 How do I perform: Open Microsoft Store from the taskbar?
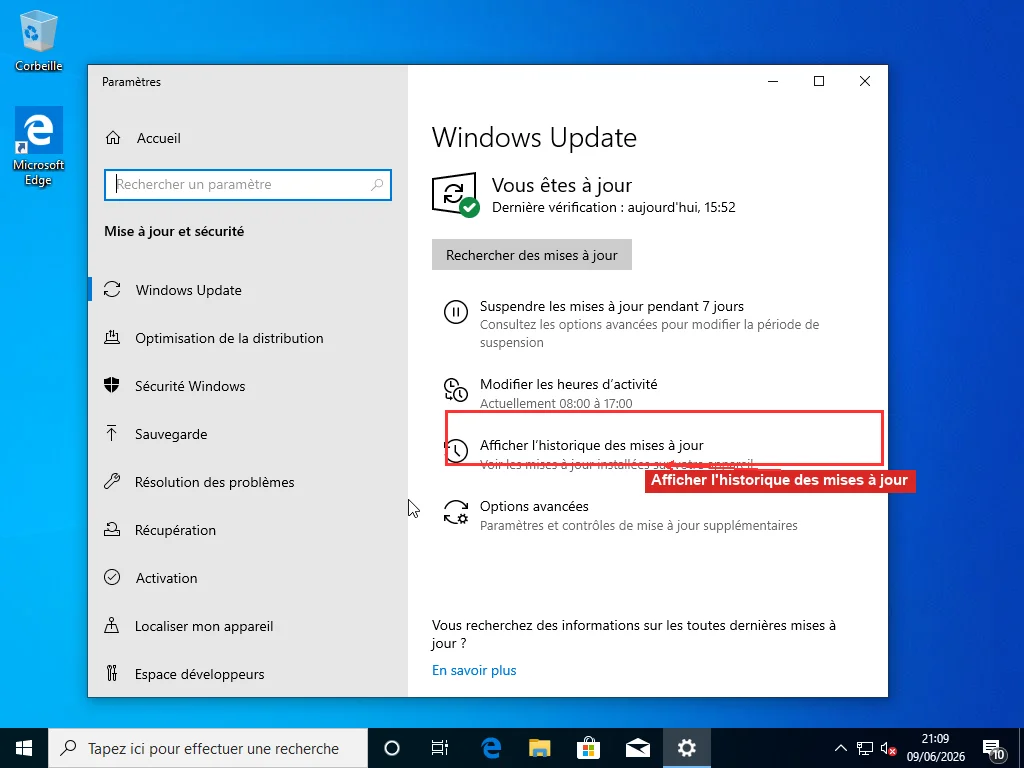[x=588, y=748]
